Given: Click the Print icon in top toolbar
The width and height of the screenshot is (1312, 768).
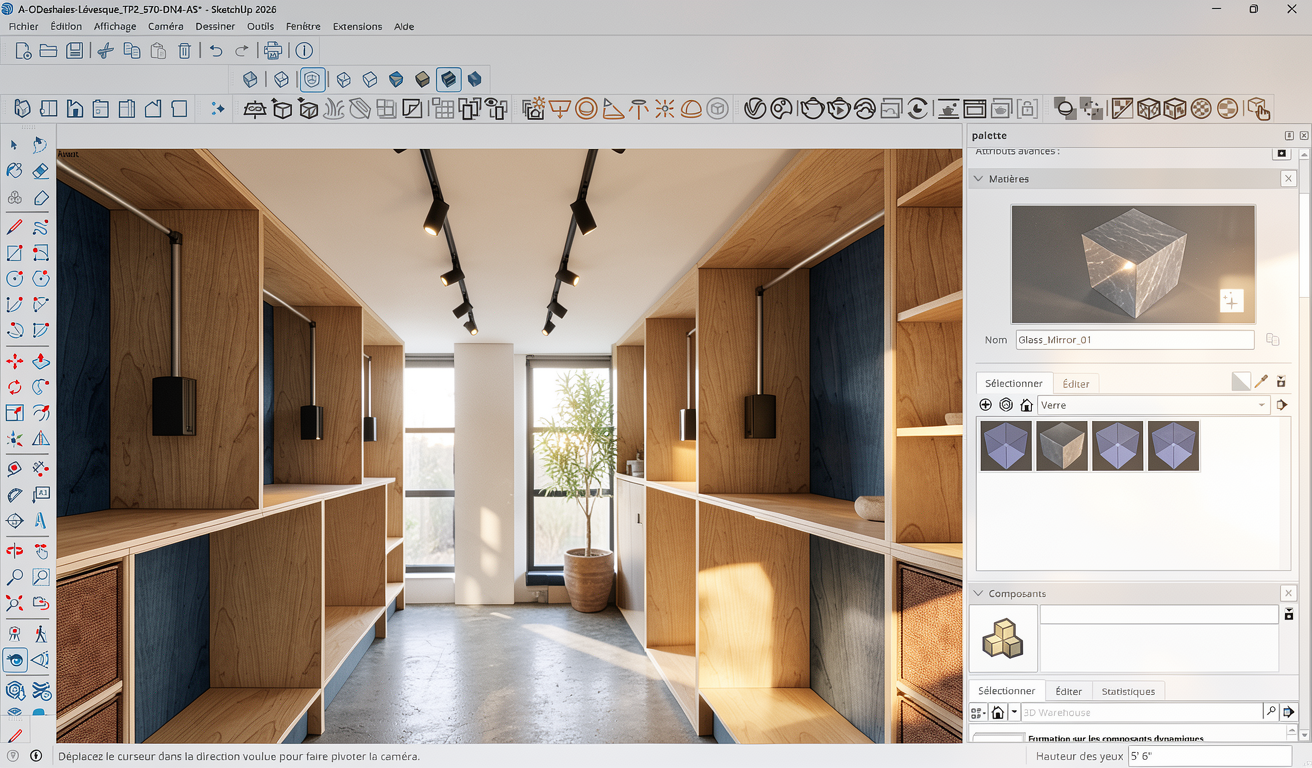Looking at the screenshot, I should pyautogui.click(x=272, y=51).
